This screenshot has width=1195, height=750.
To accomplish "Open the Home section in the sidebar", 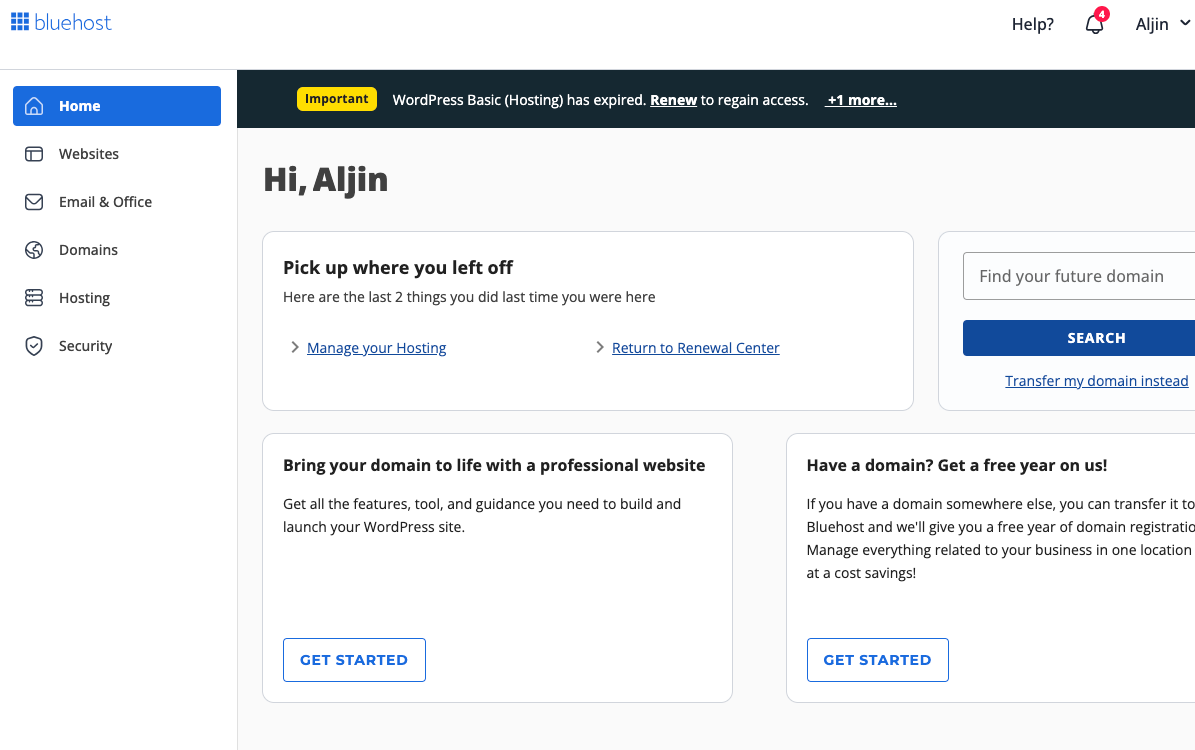I will tap(77, 105).
